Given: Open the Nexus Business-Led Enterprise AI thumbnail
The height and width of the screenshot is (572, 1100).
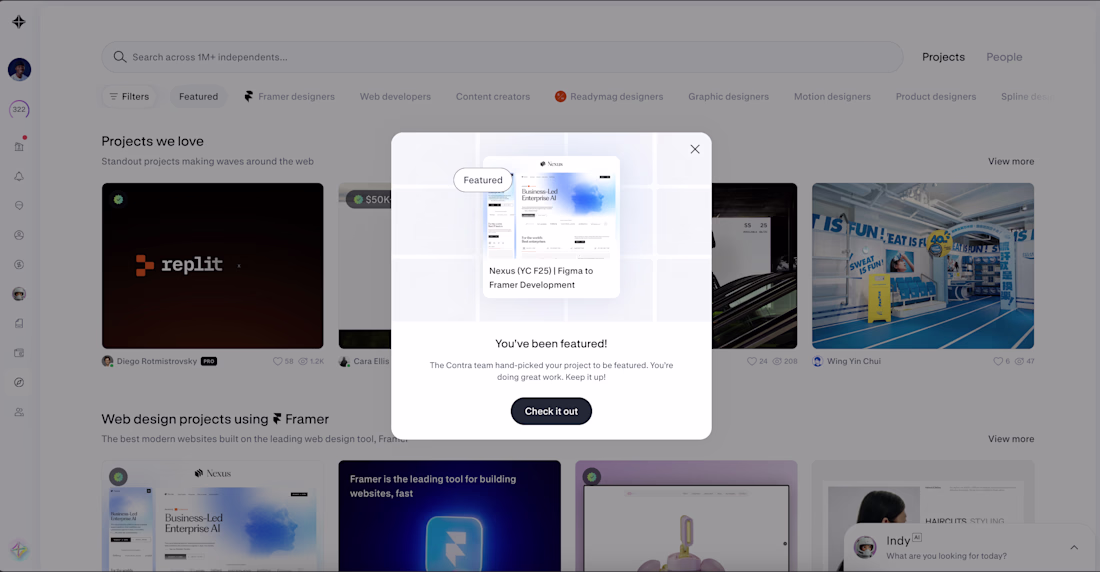Looking at the screenshot, I should 213,516.
